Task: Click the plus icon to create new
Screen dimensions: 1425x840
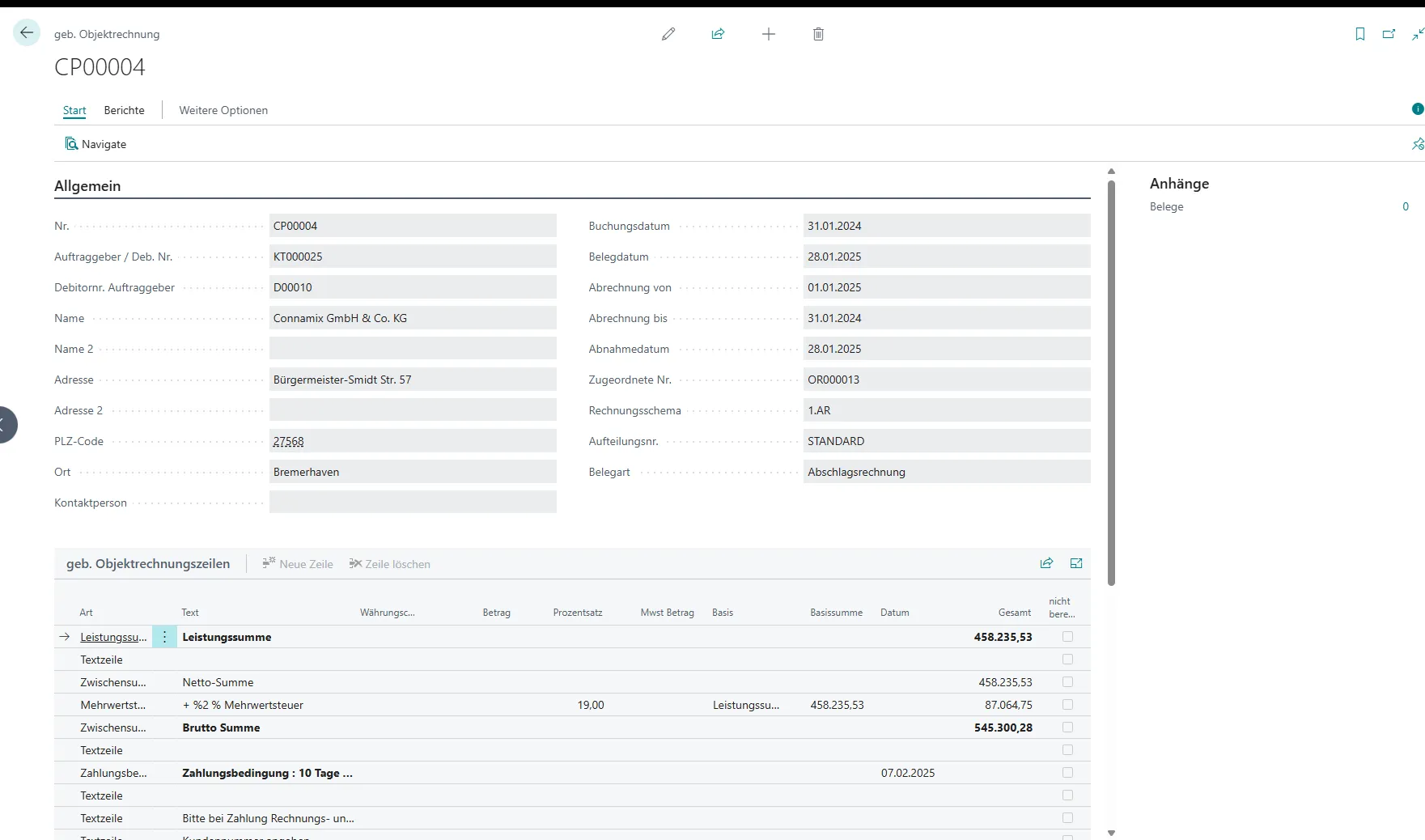Action: coord(769,34)
